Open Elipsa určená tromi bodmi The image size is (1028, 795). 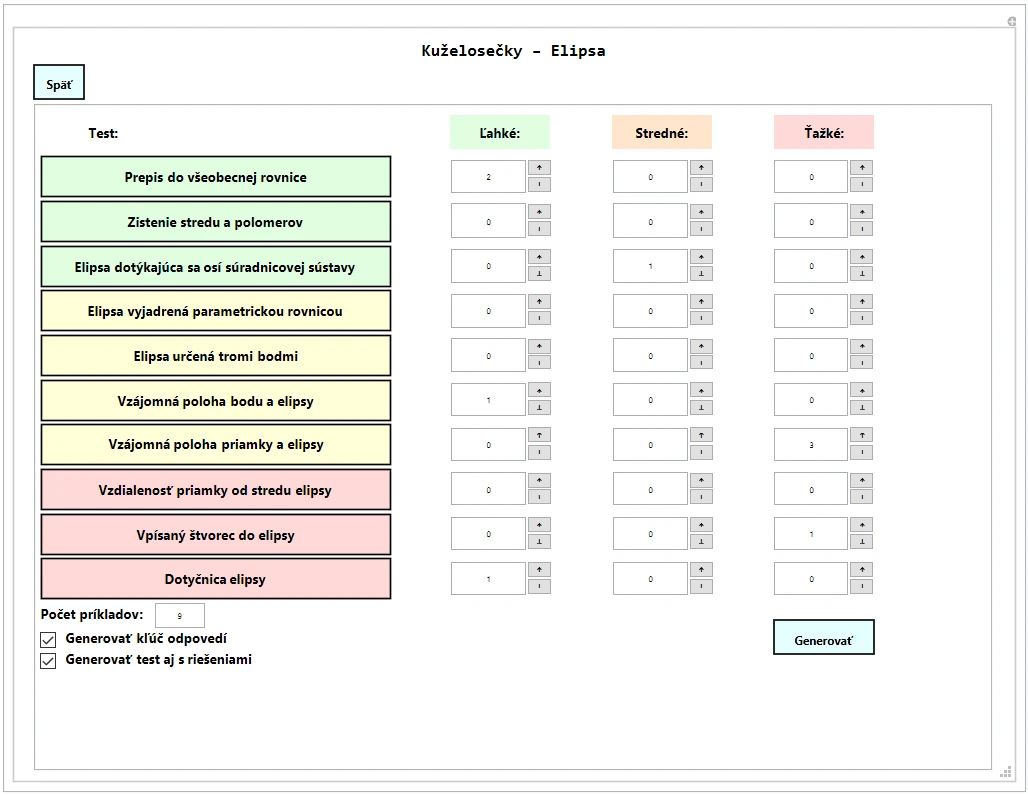click(216, 356)
